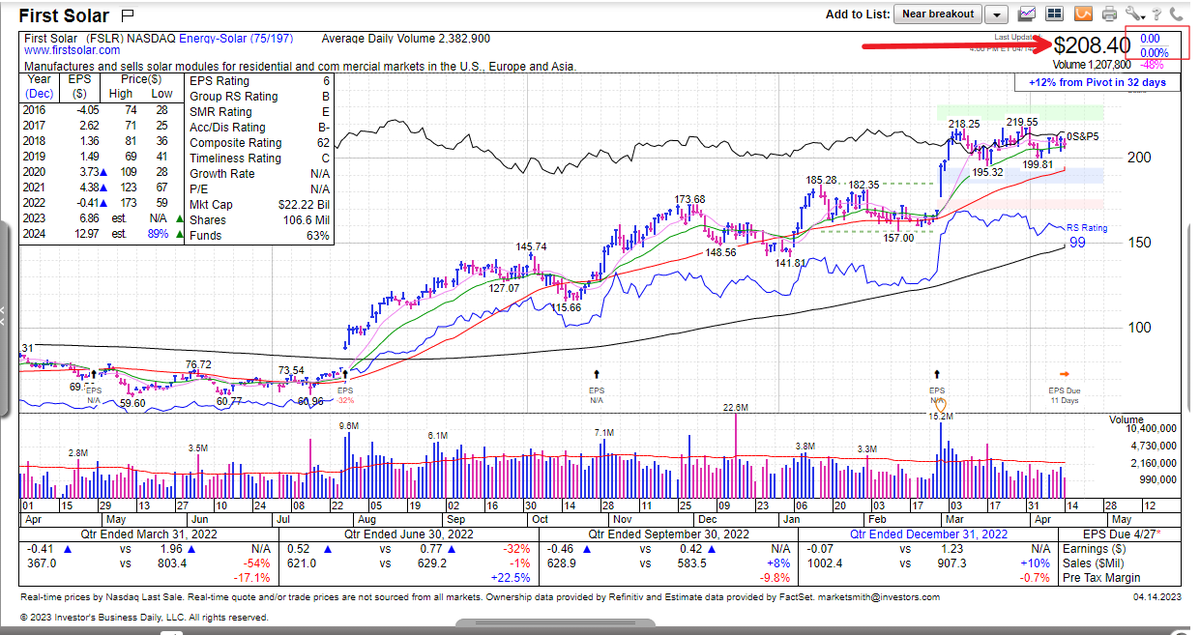Click the Volume 1,207,800 text

[x=1090, y=63]
